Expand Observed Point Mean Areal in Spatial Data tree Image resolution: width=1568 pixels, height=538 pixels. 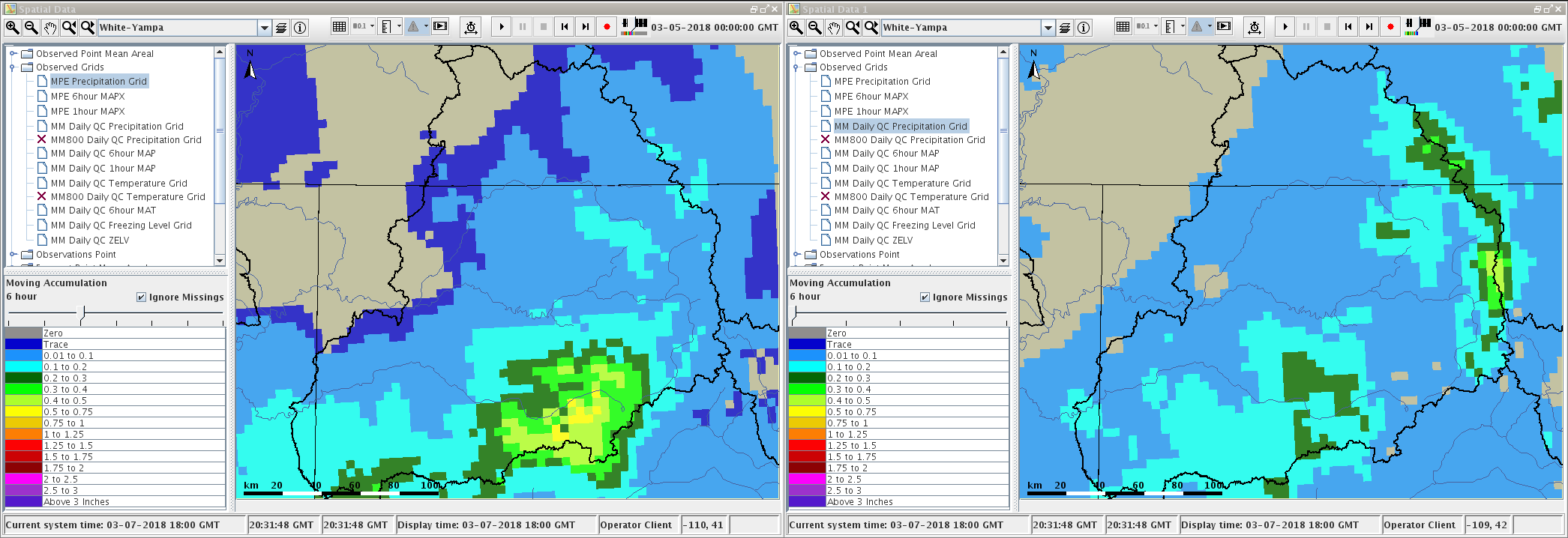pos(13,54)
